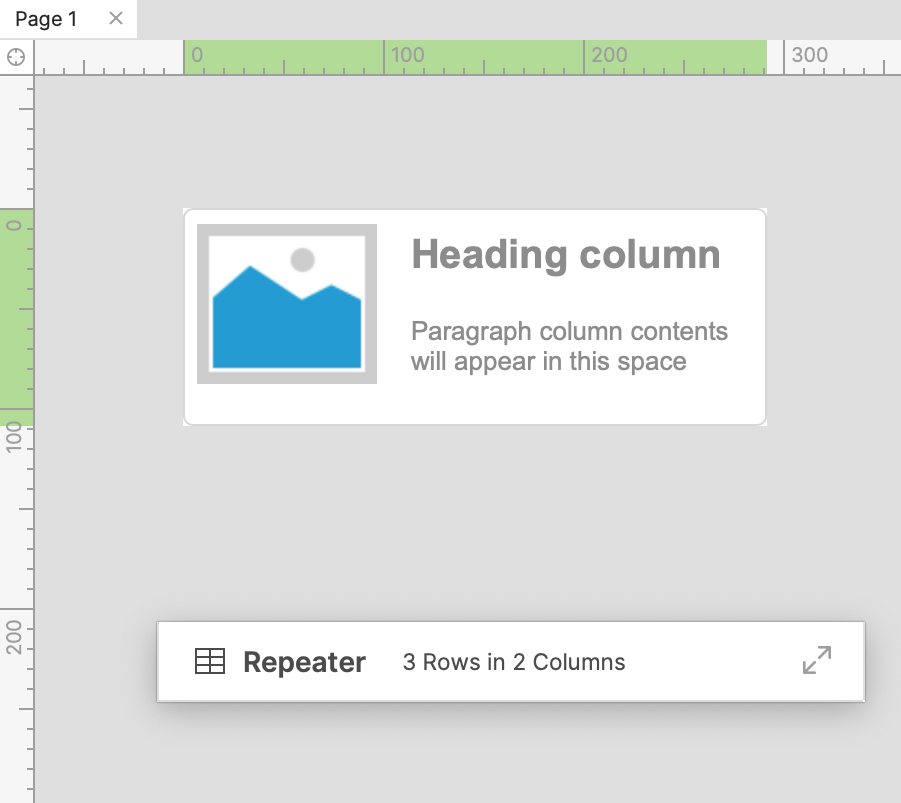901x803 pixels.
Task: Click the 0 mark on vertical ruler
Action: point(15,226)
